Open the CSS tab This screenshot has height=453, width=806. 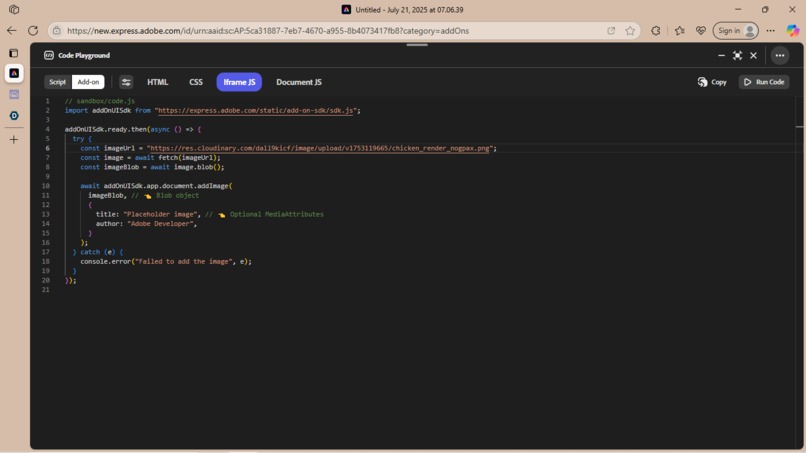tap(196, 82)
